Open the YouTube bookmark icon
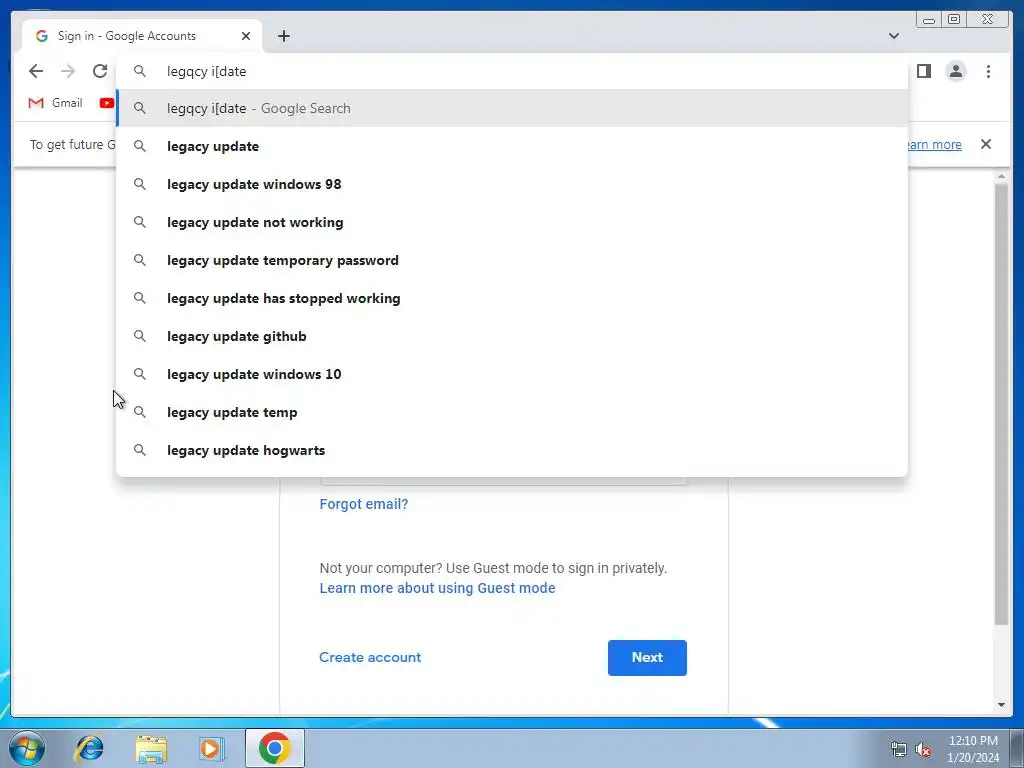Image resolution: width=1024 pixels, height=768 pixels. tap(106, 103)
